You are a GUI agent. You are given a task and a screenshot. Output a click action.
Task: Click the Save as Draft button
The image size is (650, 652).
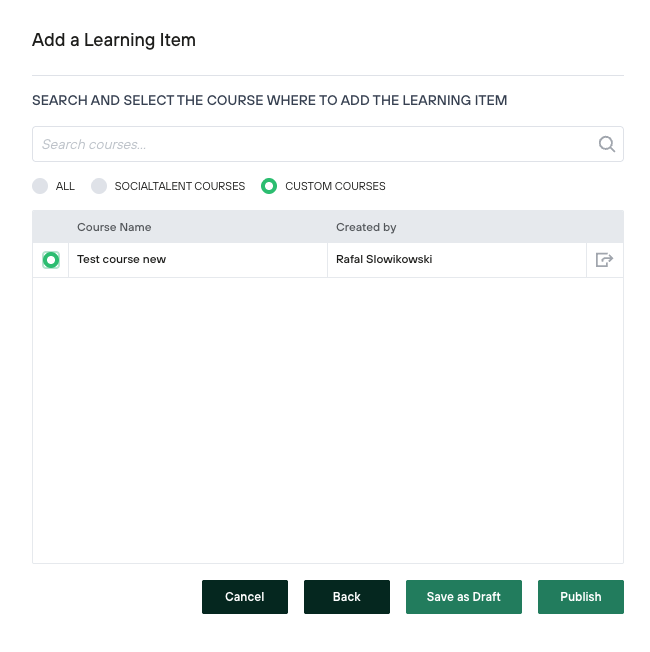coord(463,597)
